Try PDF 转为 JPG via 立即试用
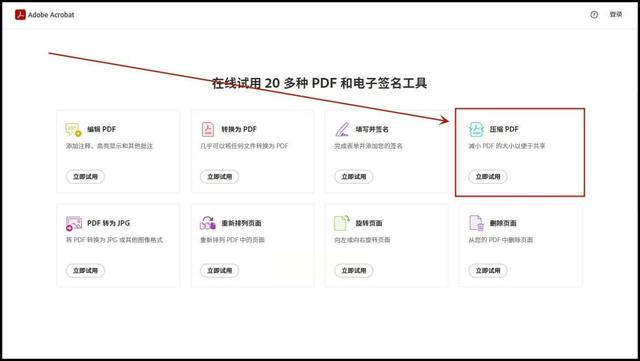Image resolution: width=640 pixels, height=361 pixels. tap(85, 270)
